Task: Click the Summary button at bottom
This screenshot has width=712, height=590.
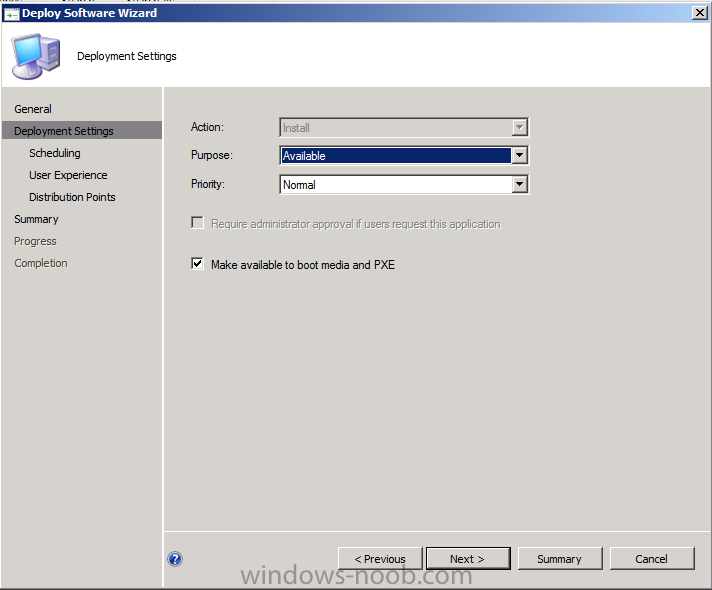Action: pos(559,559)
